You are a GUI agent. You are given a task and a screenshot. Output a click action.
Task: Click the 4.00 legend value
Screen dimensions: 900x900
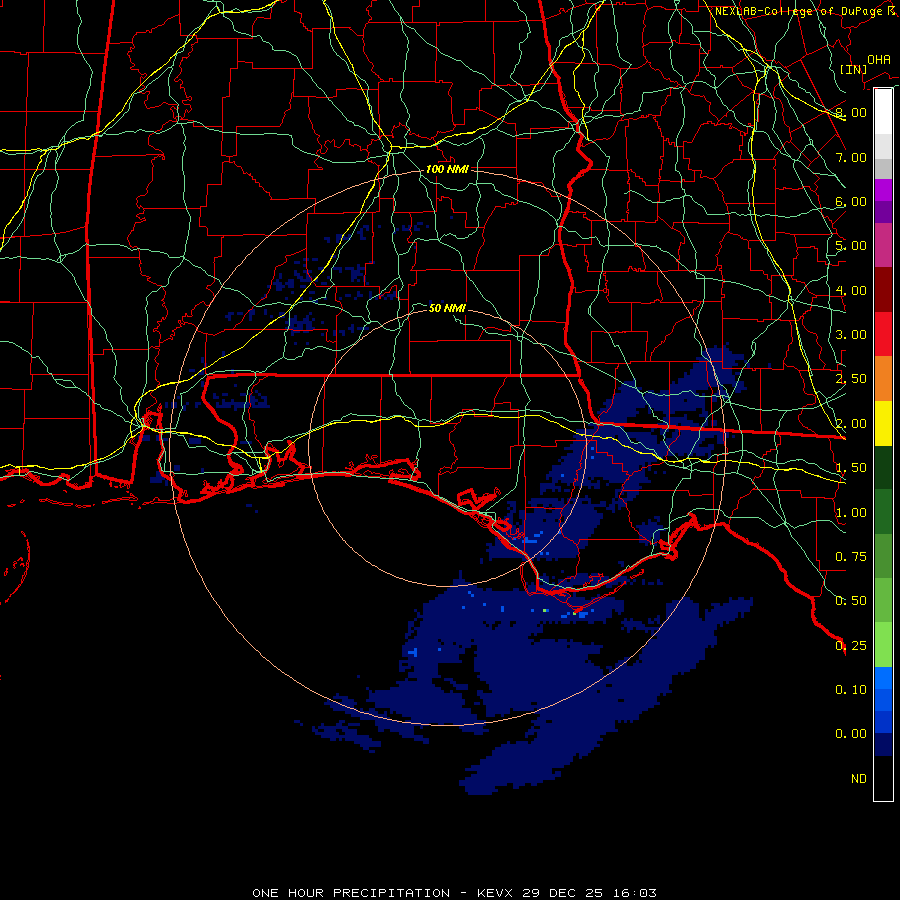pyautogui.click(x=851, y=290)
